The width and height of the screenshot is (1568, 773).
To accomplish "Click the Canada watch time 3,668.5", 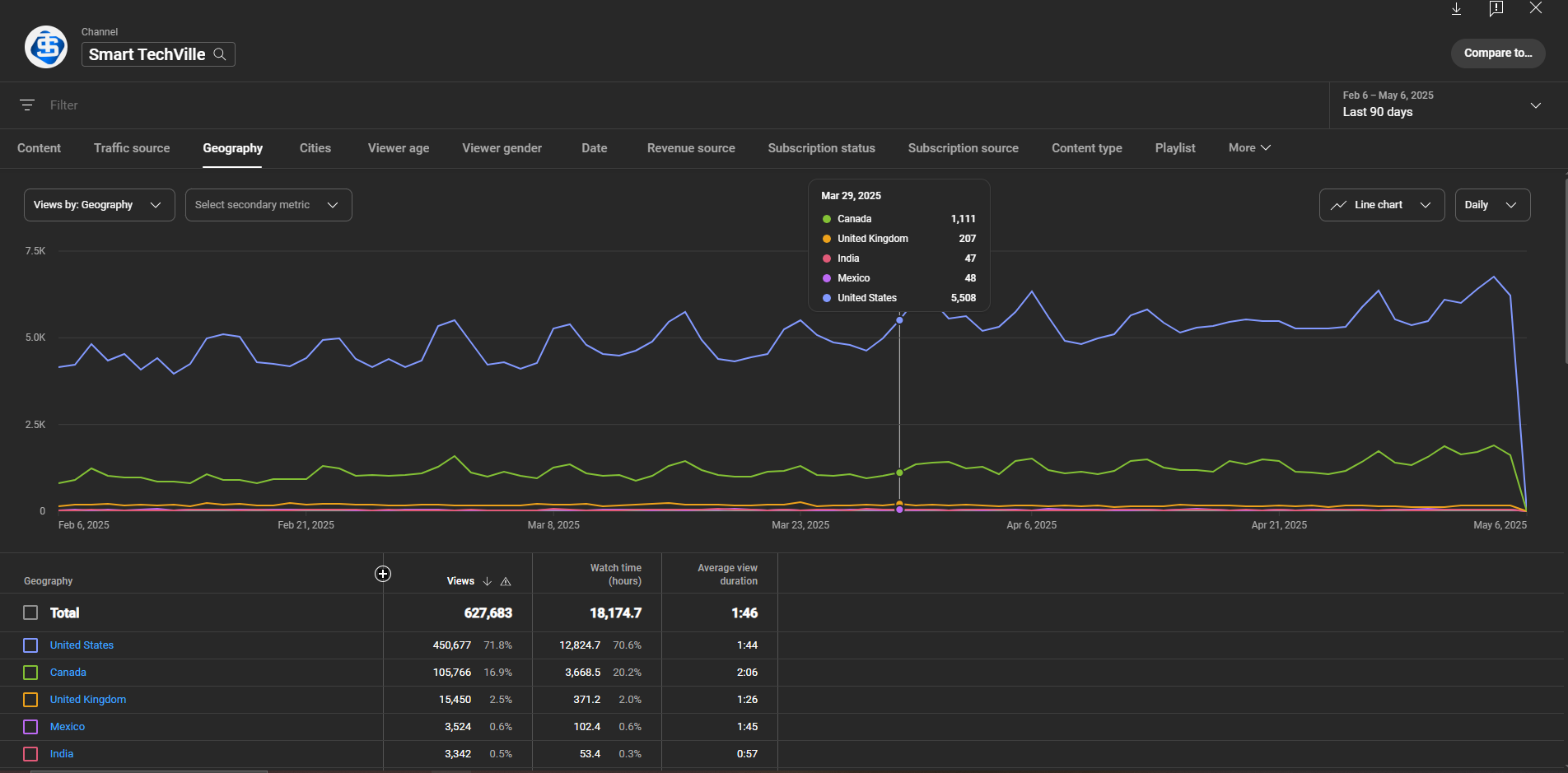I will tap(583, 673).
